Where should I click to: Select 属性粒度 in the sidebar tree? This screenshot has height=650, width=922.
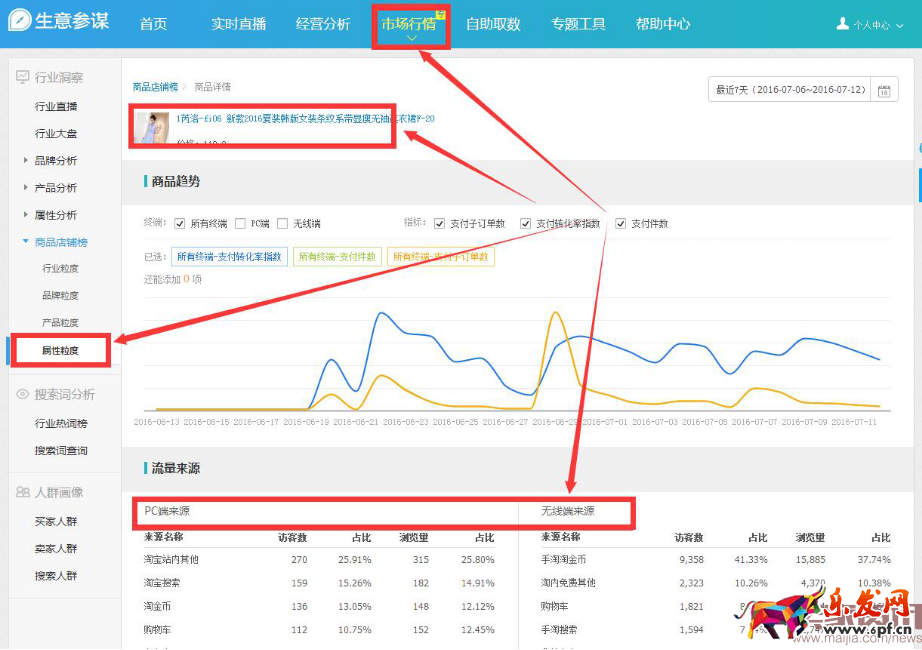point(58,350)
